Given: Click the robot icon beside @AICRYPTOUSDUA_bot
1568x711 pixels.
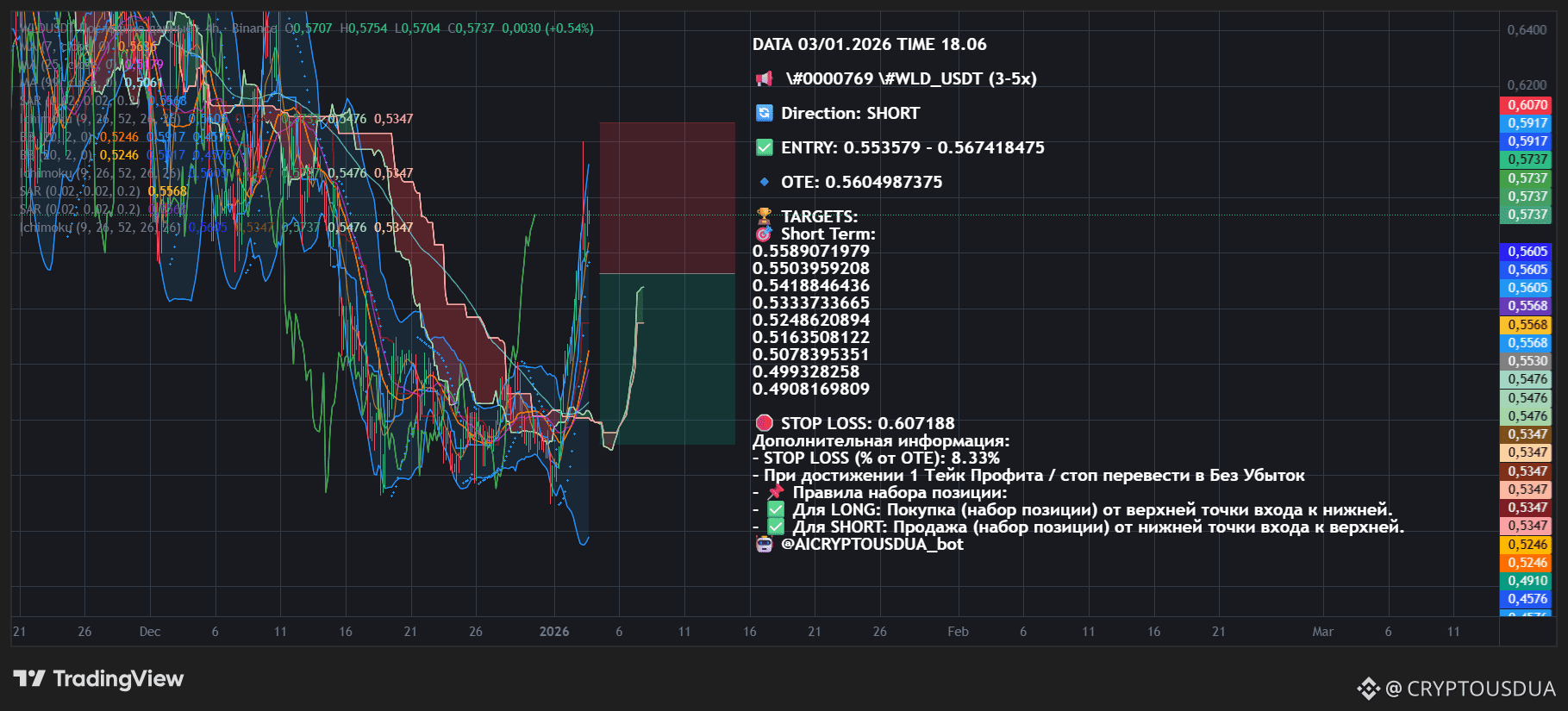Looking at the screenshot, I should pos(765,545).
